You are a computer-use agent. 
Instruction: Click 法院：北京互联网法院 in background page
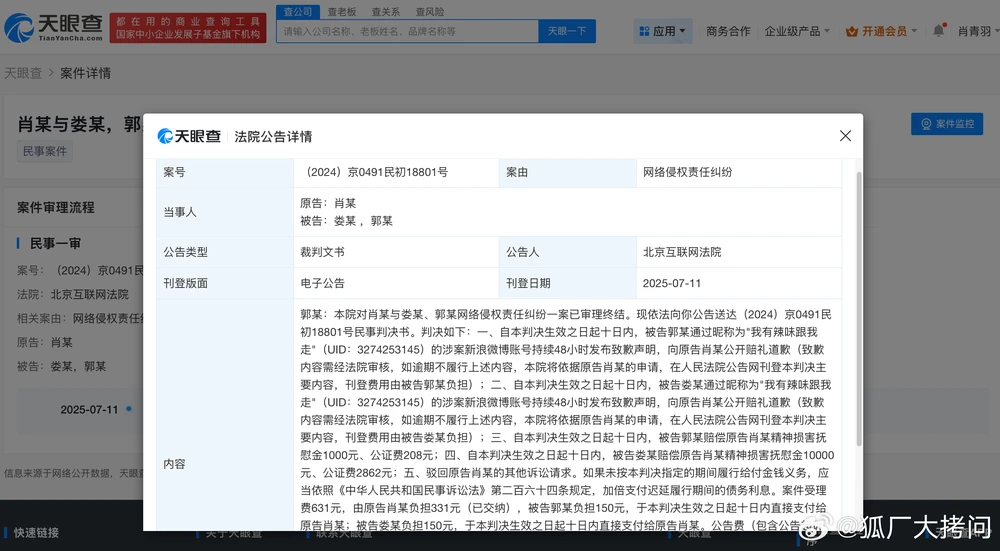(x=73, y=294)
